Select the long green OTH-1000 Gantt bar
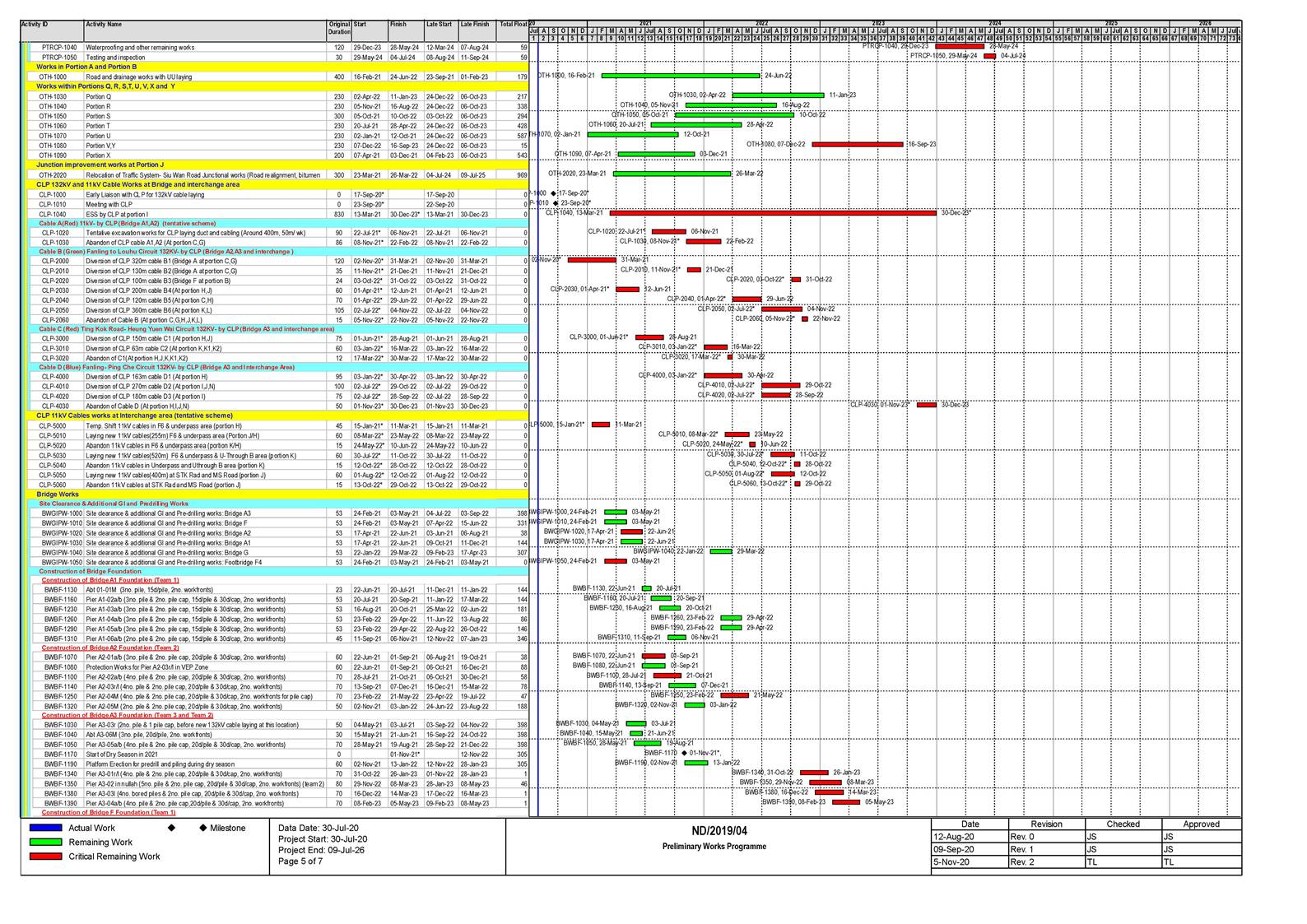This screenshot has height=924, width=1307. pyautogui.click(x=681, y=76)
